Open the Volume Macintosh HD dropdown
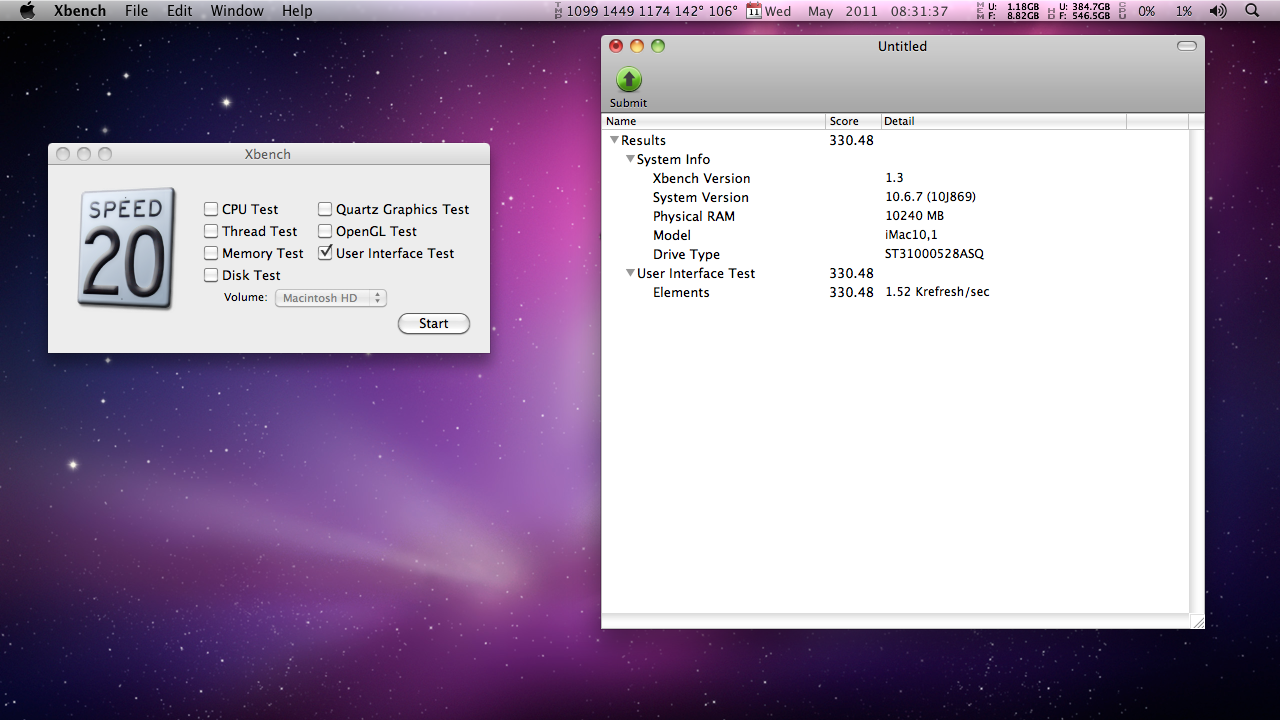The height and width of the screenshot is (720, 1280). tap(331, 298)
